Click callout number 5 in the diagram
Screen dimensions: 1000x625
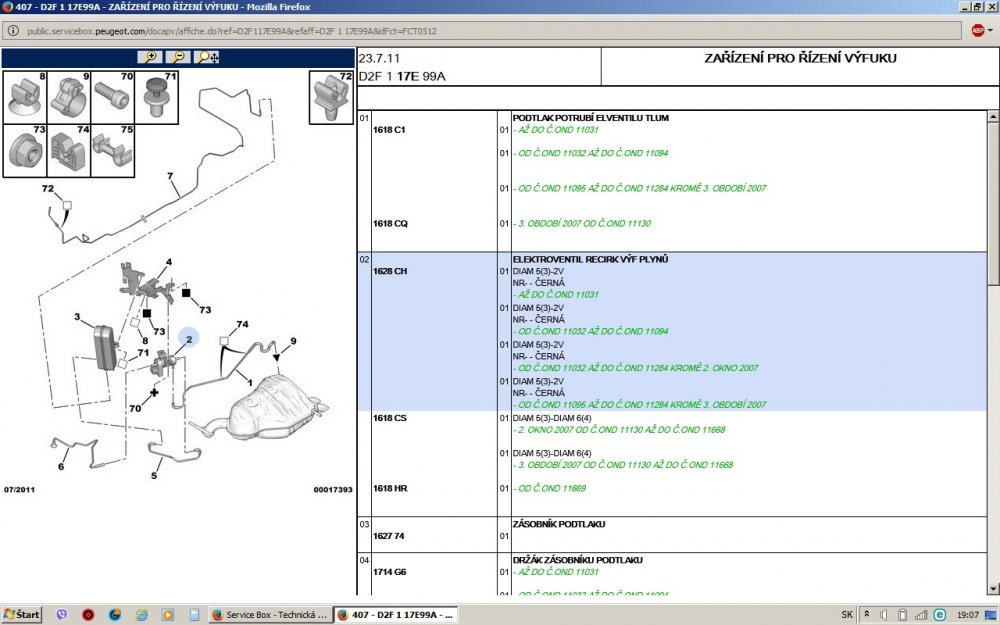pos(154,475)
